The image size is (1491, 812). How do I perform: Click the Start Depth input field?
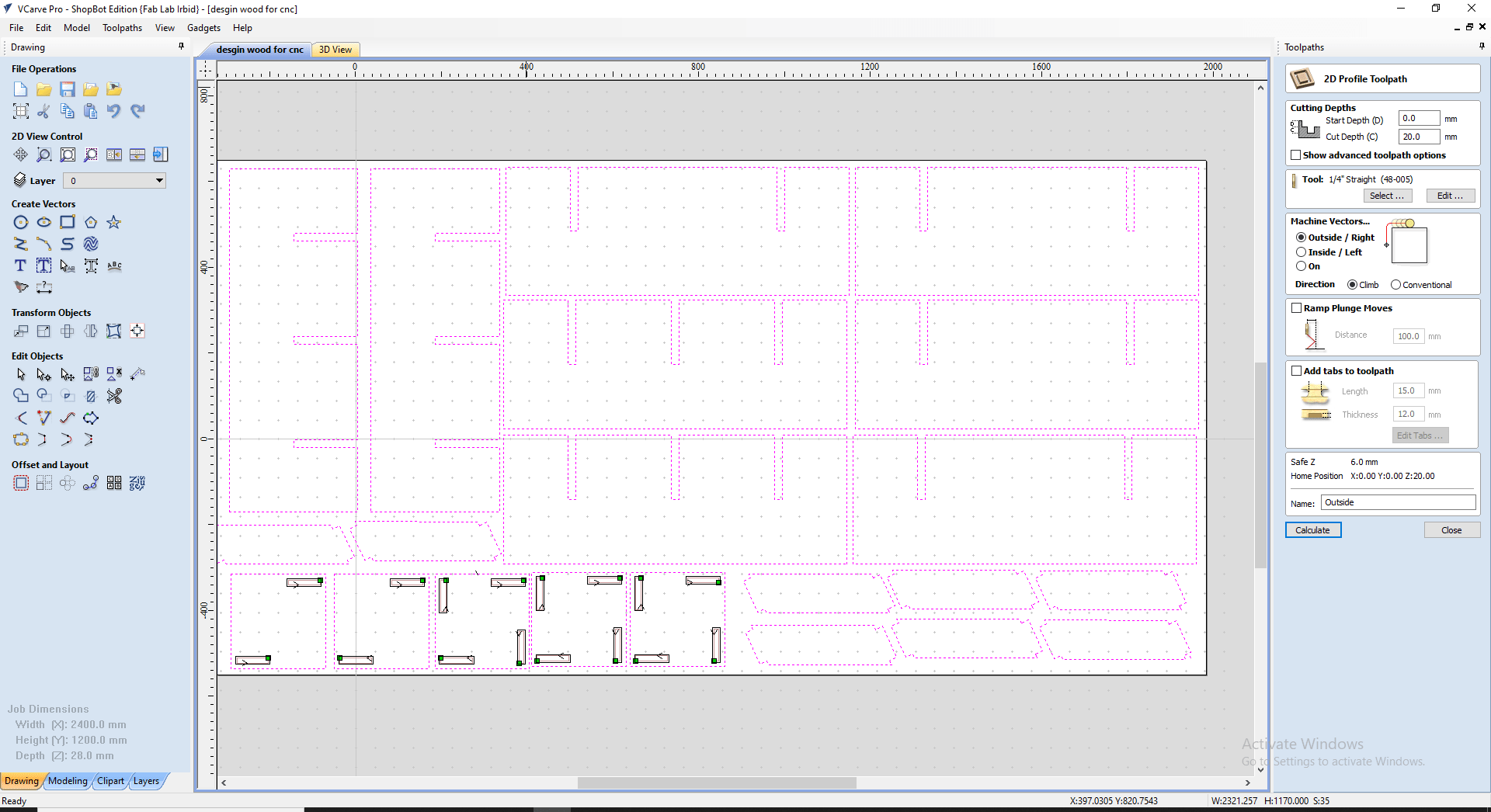[1419, 119]
